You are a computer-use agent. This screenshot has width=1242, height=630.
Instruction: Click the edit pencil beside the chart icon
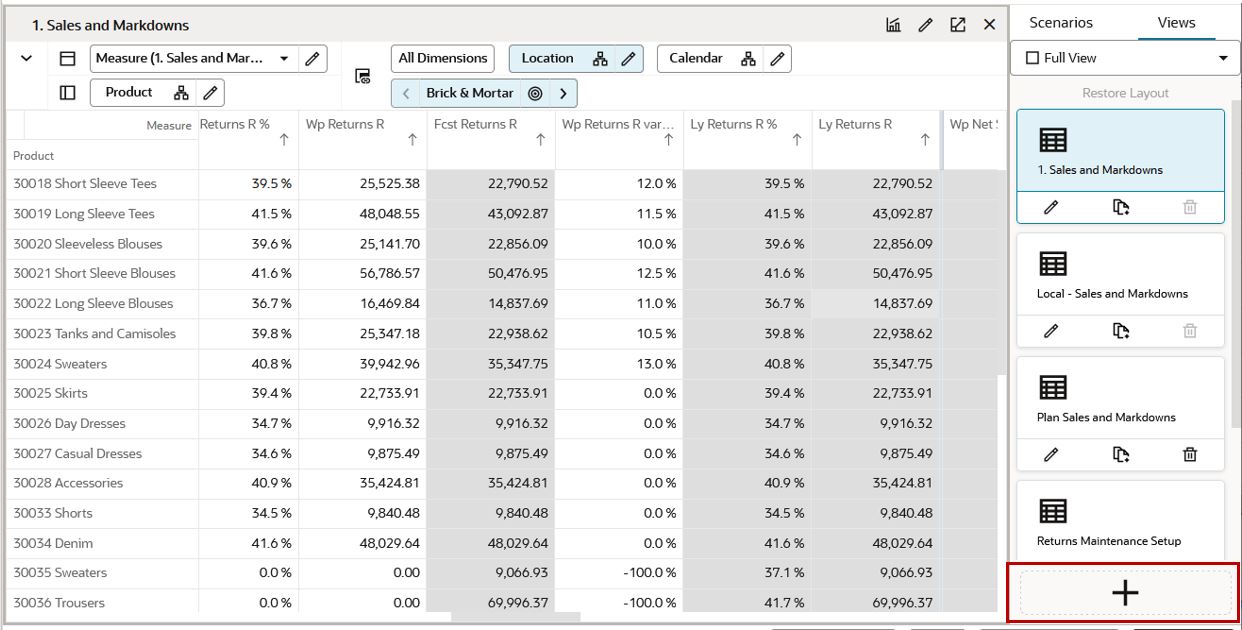(925, 25)
